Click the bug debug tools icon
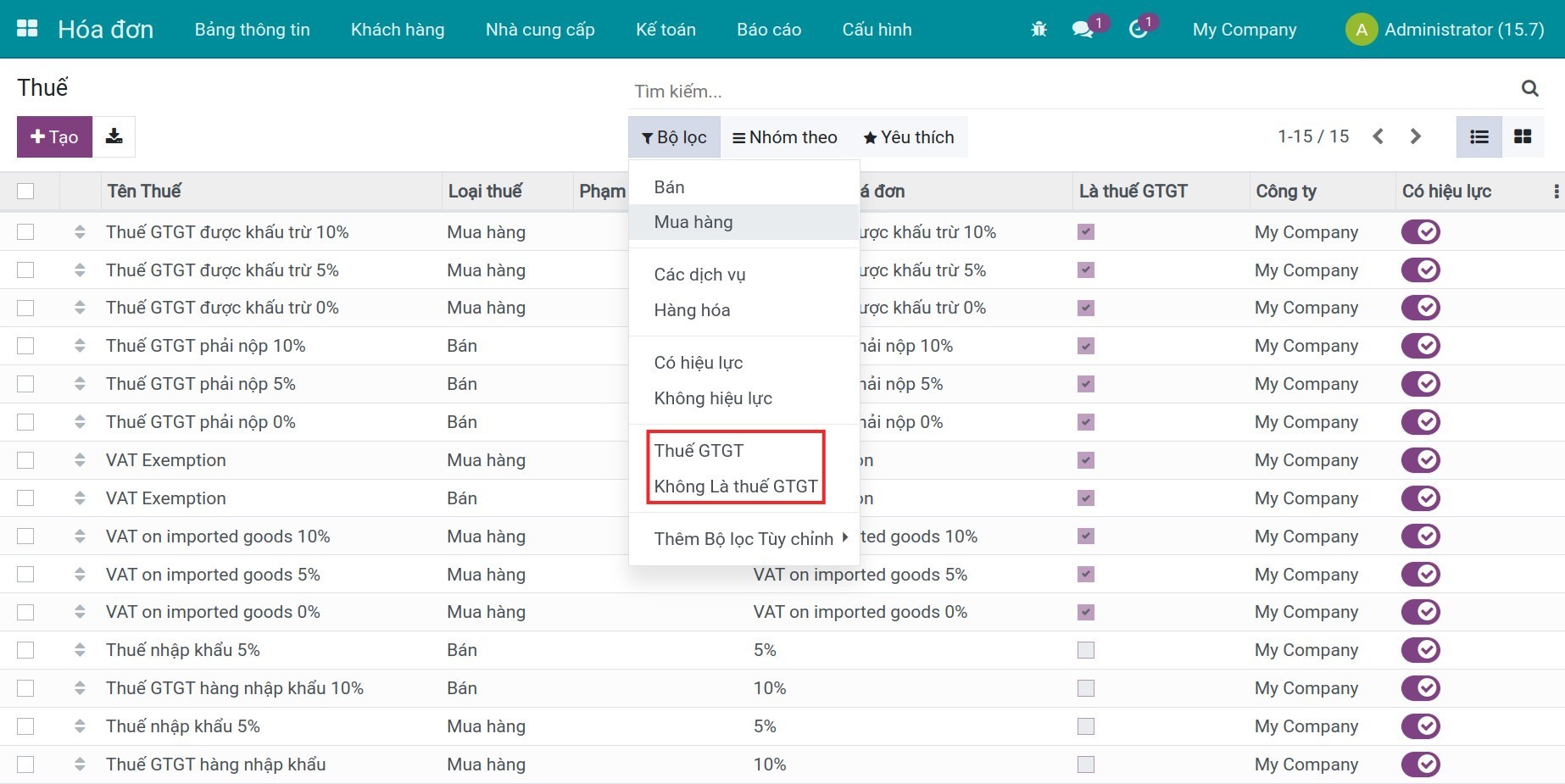The height and width of the screenshot is (784, 1565). coord(1039,30)
